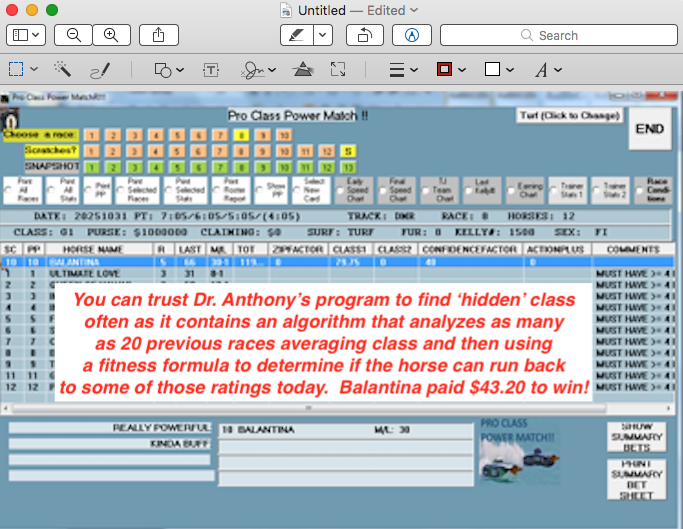
Task: Open the line style dropdown
Action: 402,70
